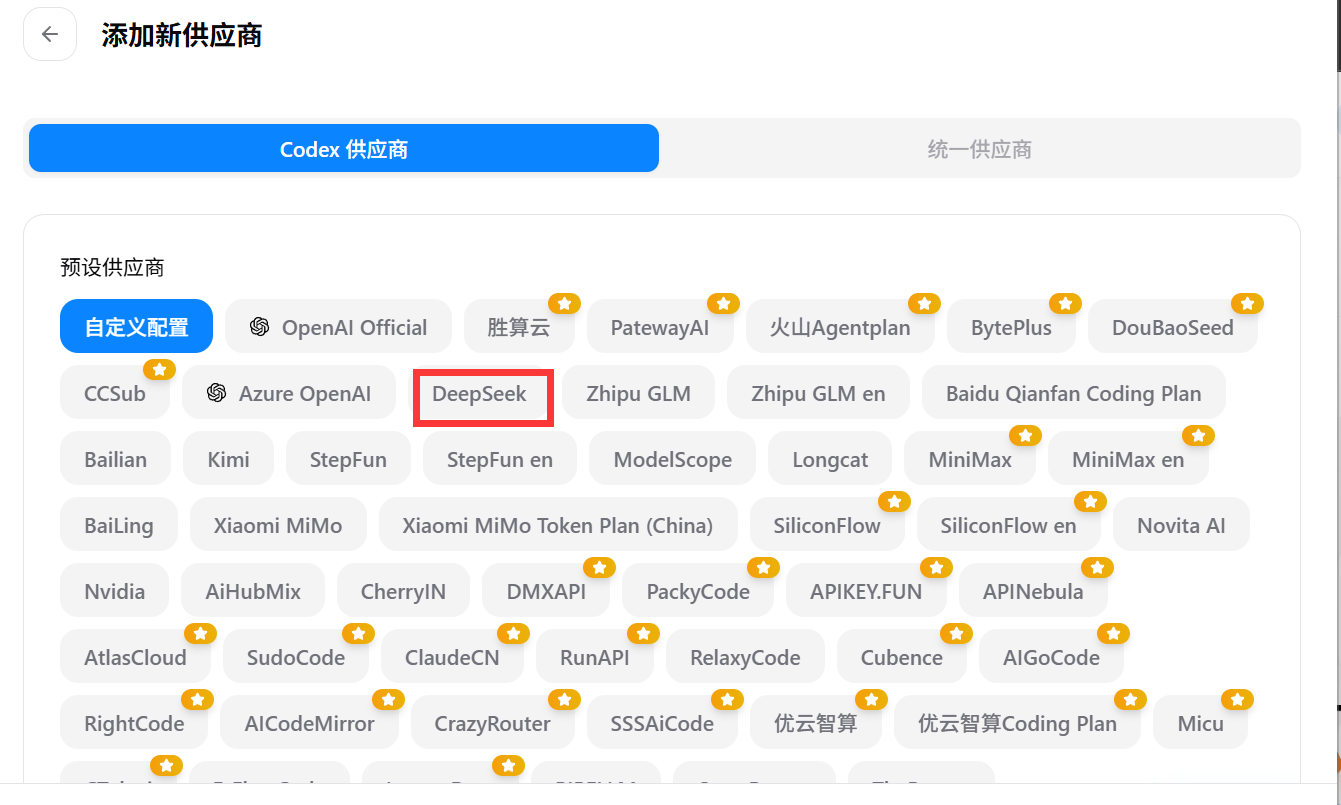Choose Xiaomi MiMo provider
Image resolution: width=1341 pixels, height=805 pixels.
[x=278, y=524]
